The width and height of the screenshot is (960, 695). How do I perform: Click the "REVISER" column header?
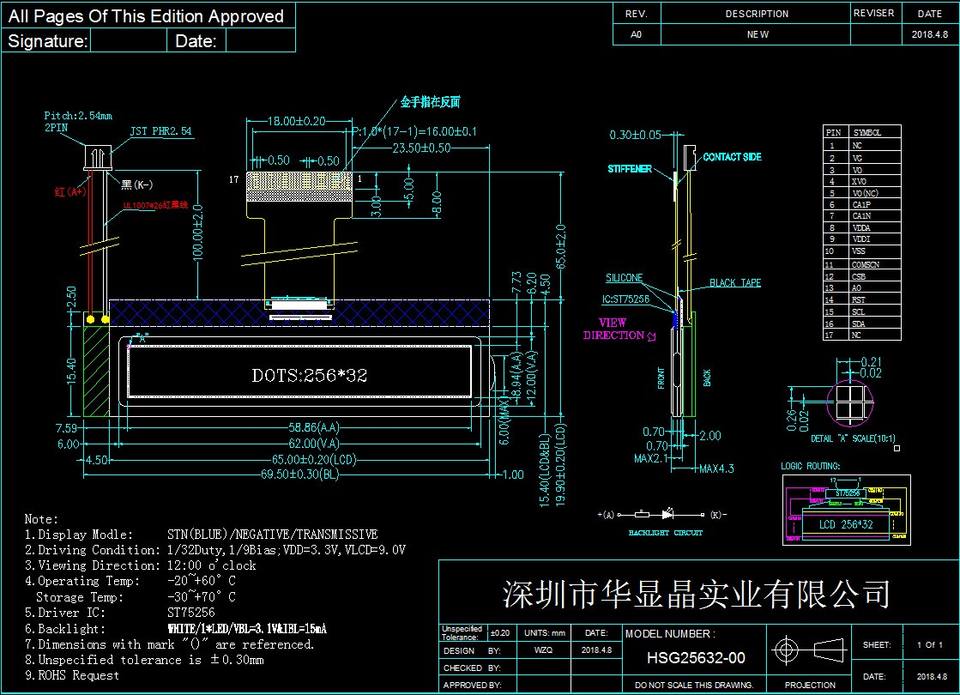pyautogui.click(x=874, y=13)
